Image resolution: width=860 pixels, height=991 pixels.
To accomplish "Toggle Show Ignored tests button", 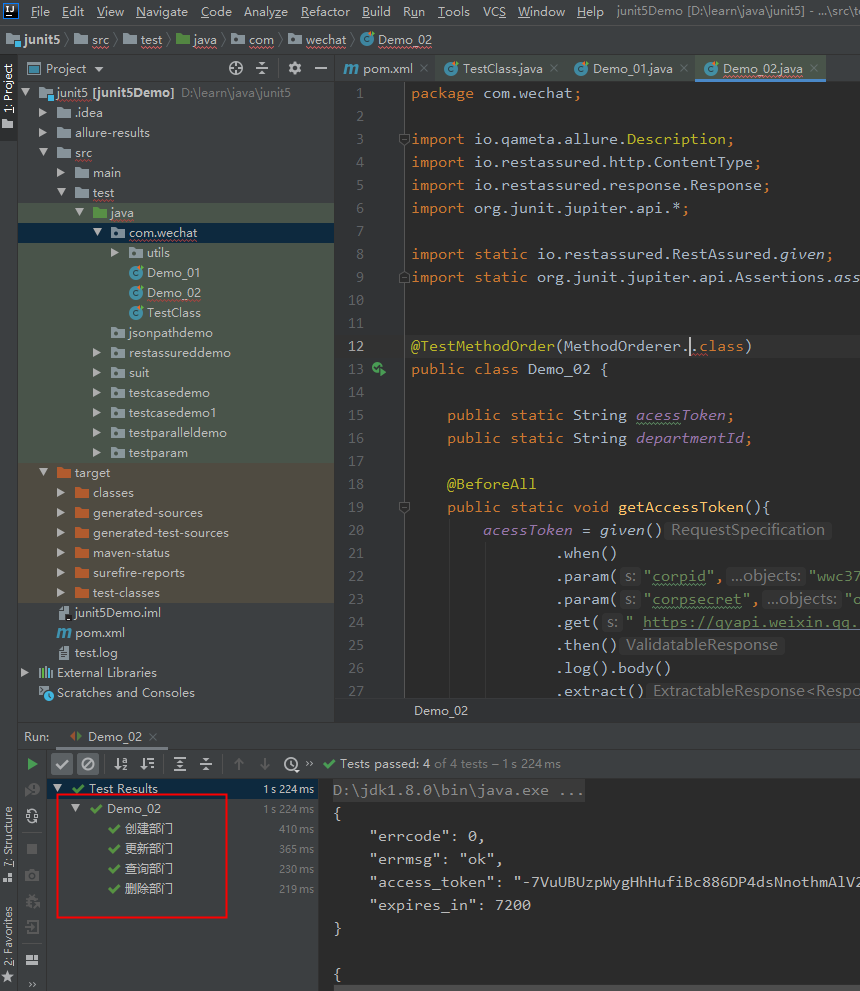I will pos(88,764).
